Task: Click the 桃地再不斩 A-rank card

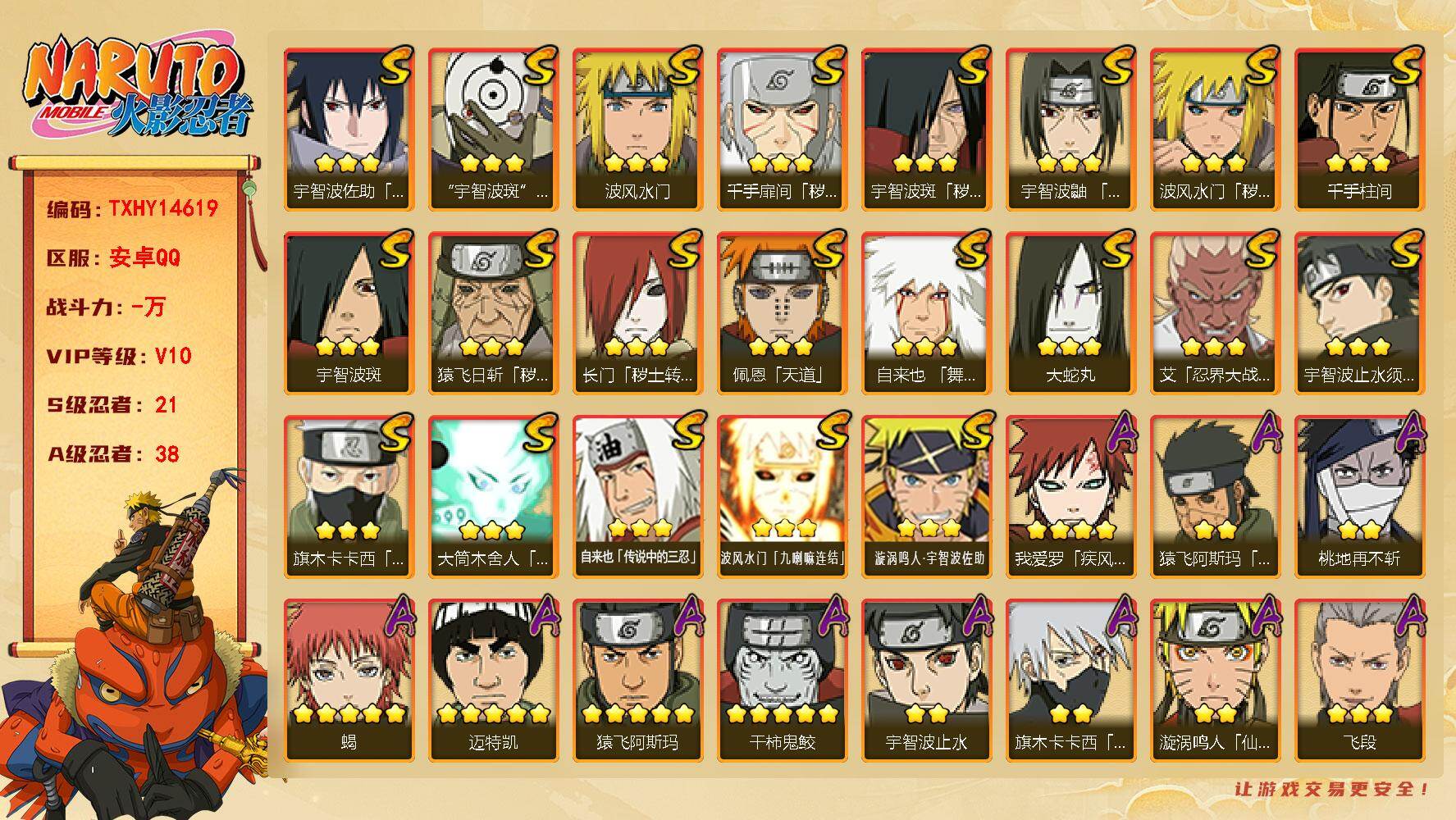Action: (1359, 496)
